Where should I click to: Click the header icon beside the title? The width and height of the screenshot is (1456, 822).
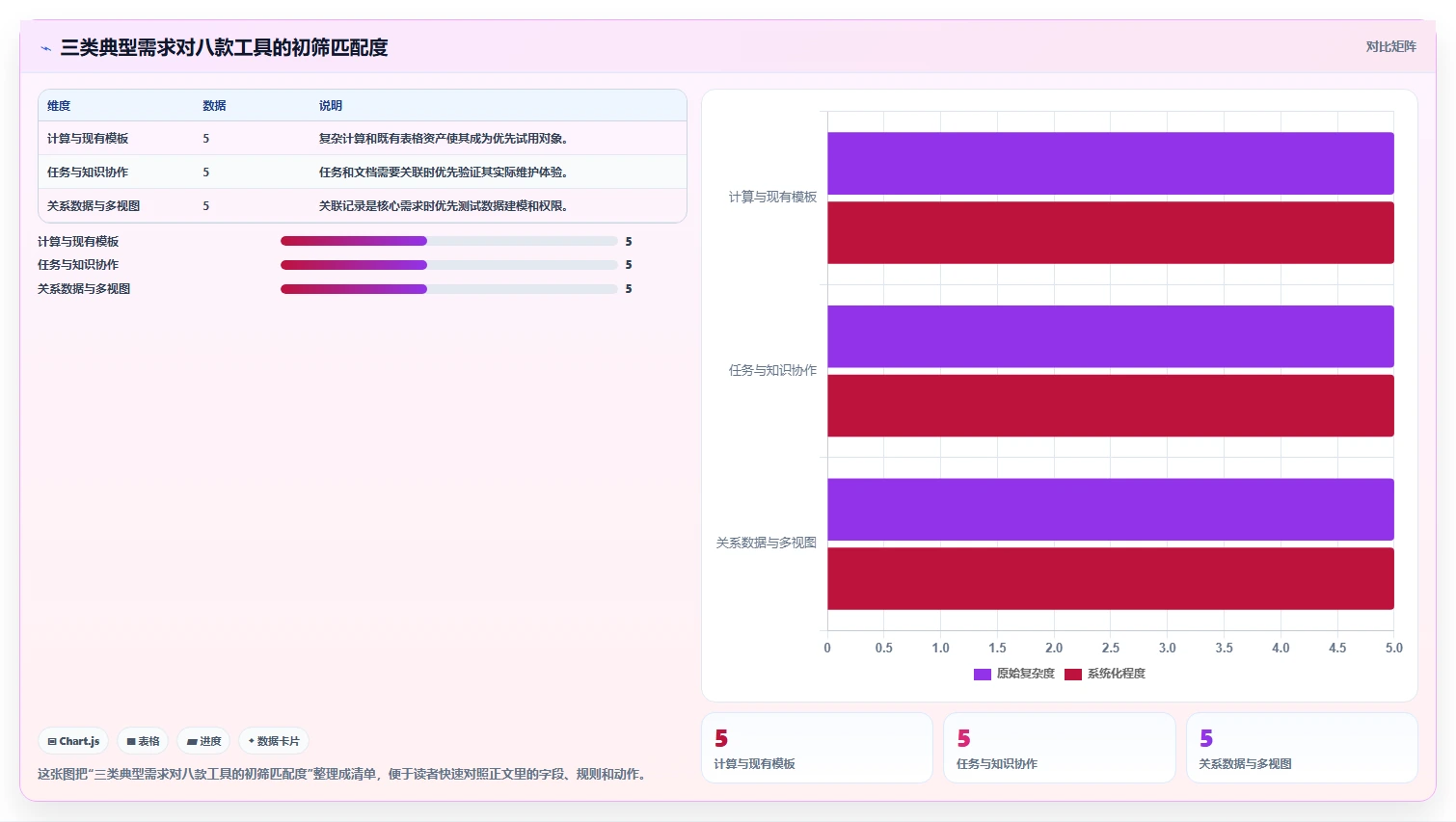45,48
